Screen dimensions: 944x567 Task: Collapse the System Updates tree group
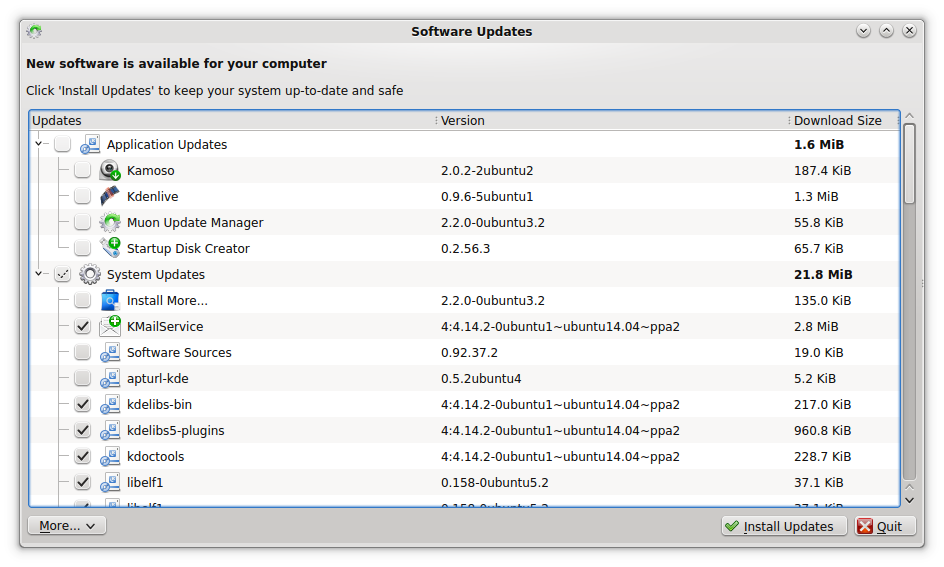tap(39, 274)
